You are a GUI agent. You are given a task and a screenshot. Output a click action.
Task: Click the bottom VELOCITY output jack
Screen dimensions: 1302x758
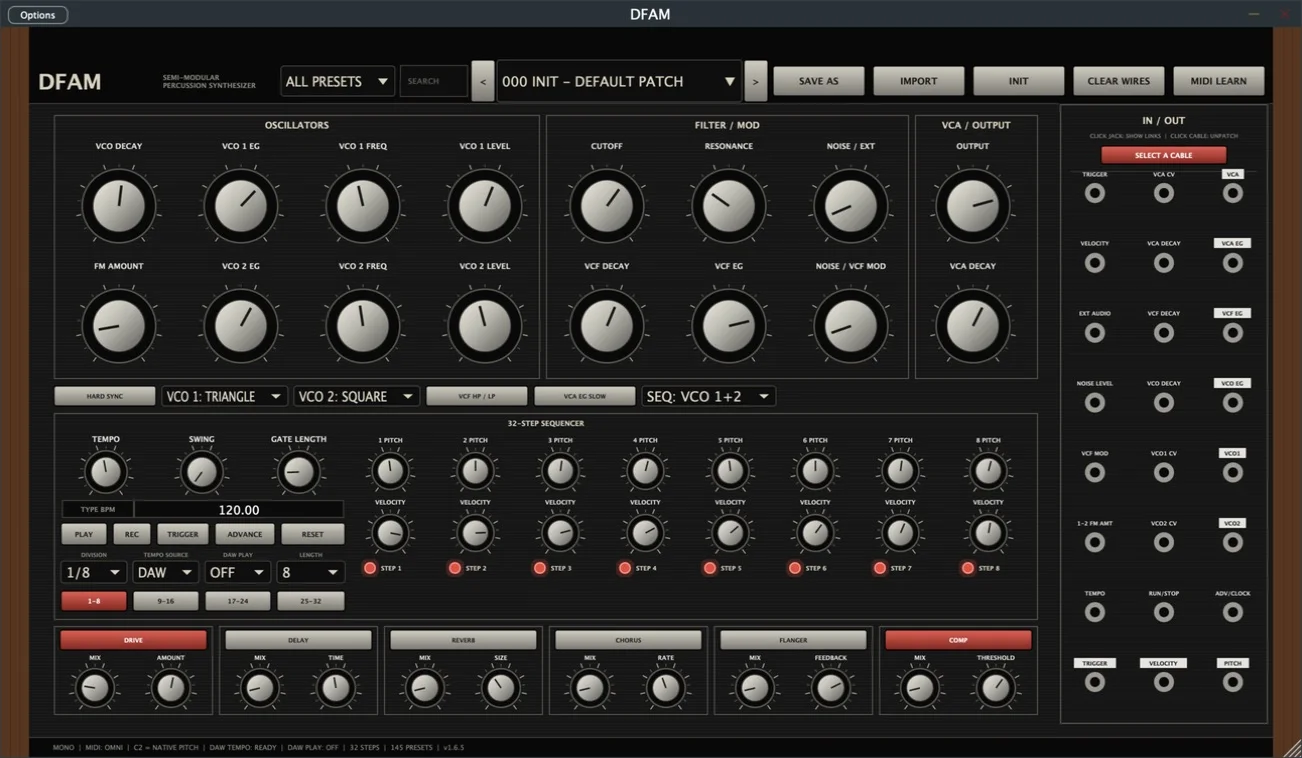(x=1164, y=682)
